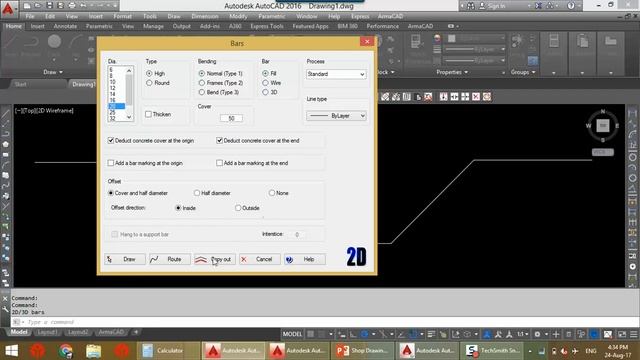Click the Plot printer icon in Quick Access
The width and height of the screenshot is (640, 360).
72,6
